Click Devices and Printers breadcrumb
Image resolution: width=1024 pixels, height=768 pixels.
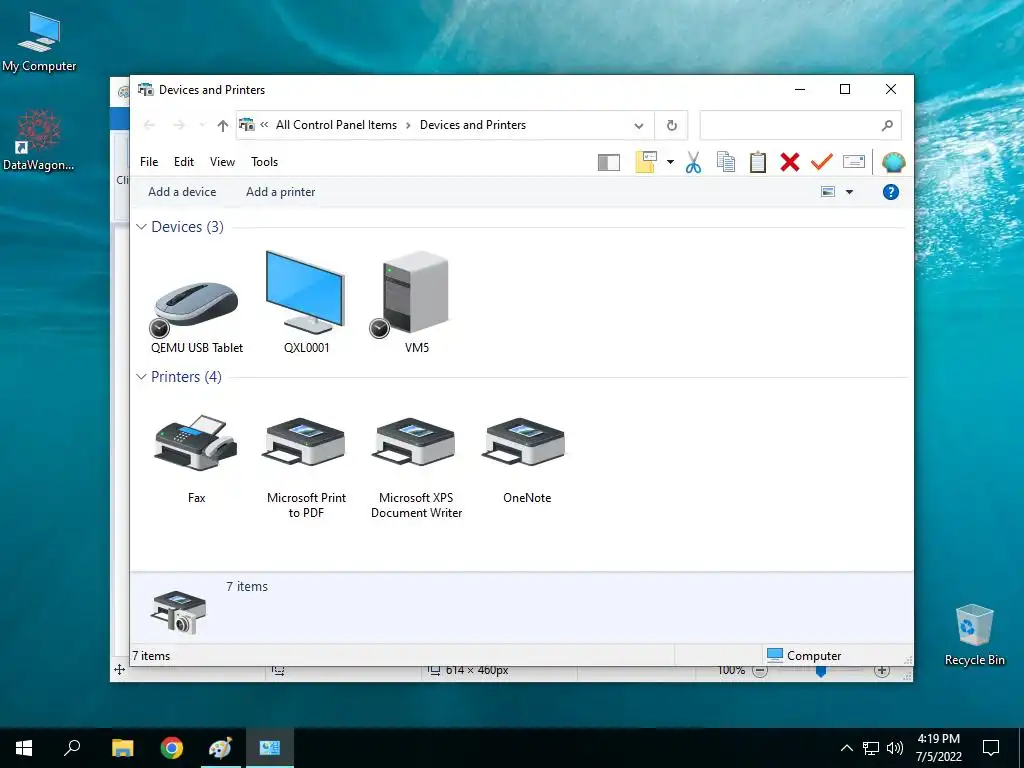(x=473, y=125)
